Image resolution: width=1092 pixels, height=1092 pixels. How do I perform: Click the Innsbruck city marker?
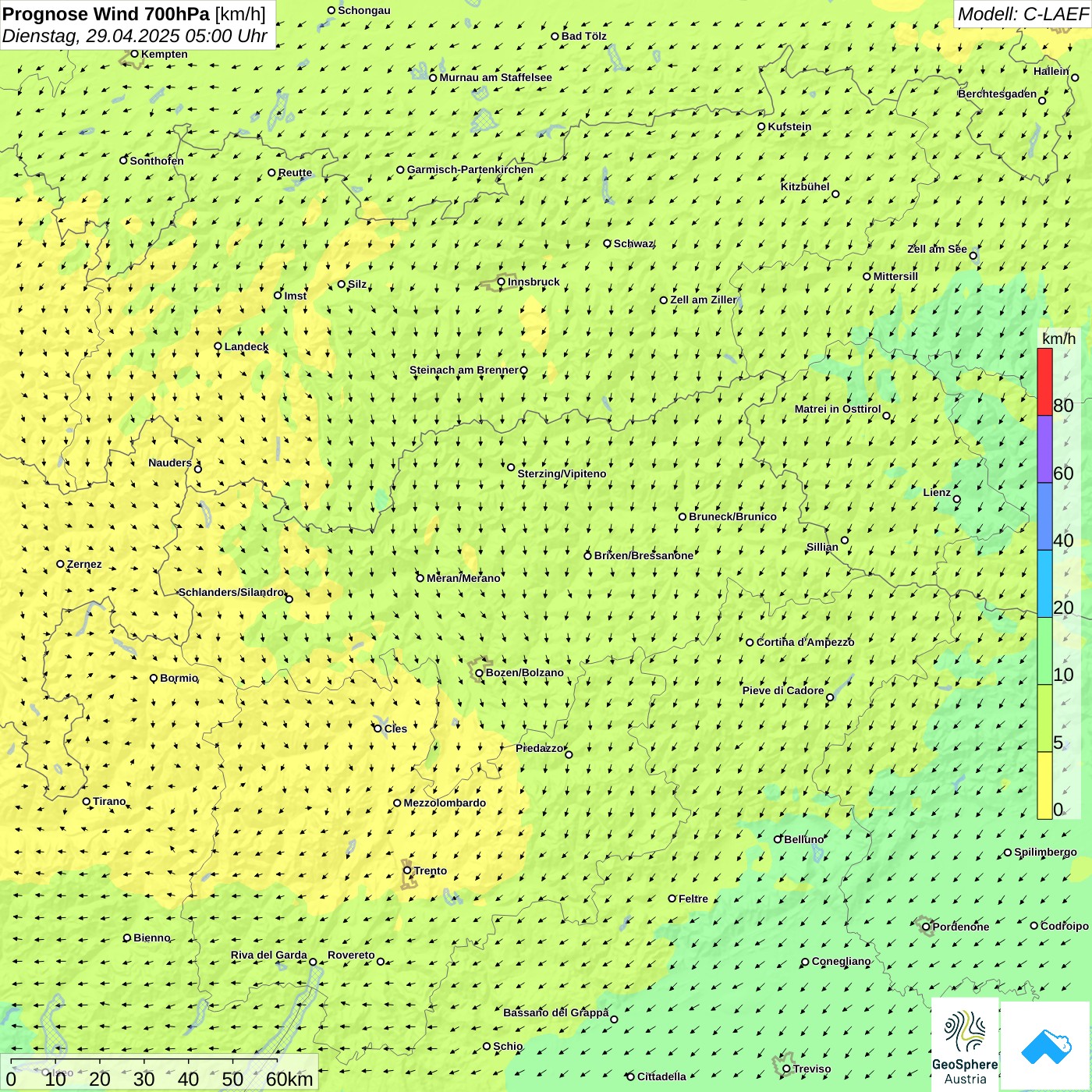click(x=502, y=282)
